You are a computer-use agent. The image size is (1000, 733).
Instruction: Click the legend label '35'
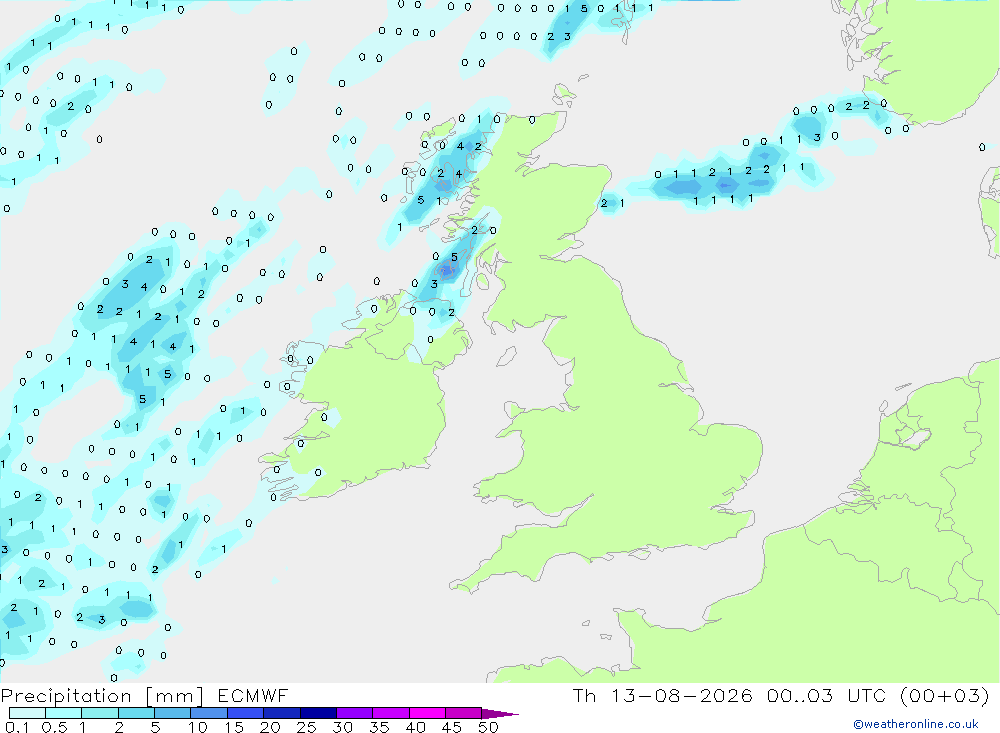[x=379, y=727]
